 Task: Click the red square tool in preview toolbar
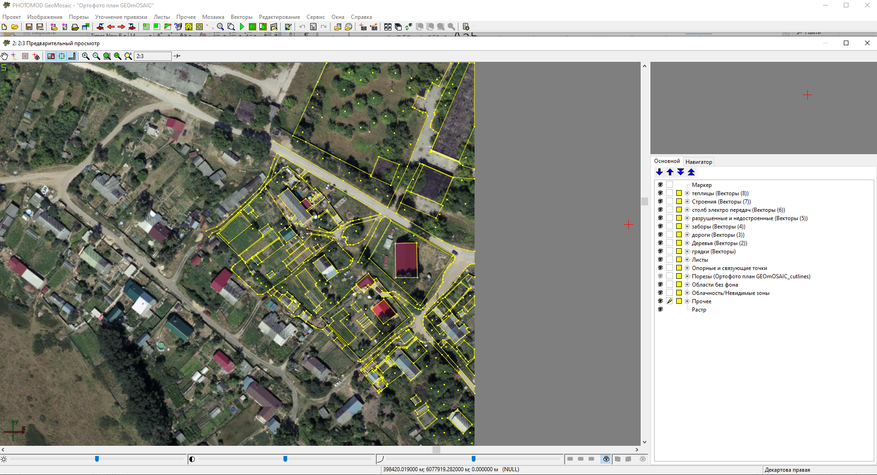(x=25, y=56)
